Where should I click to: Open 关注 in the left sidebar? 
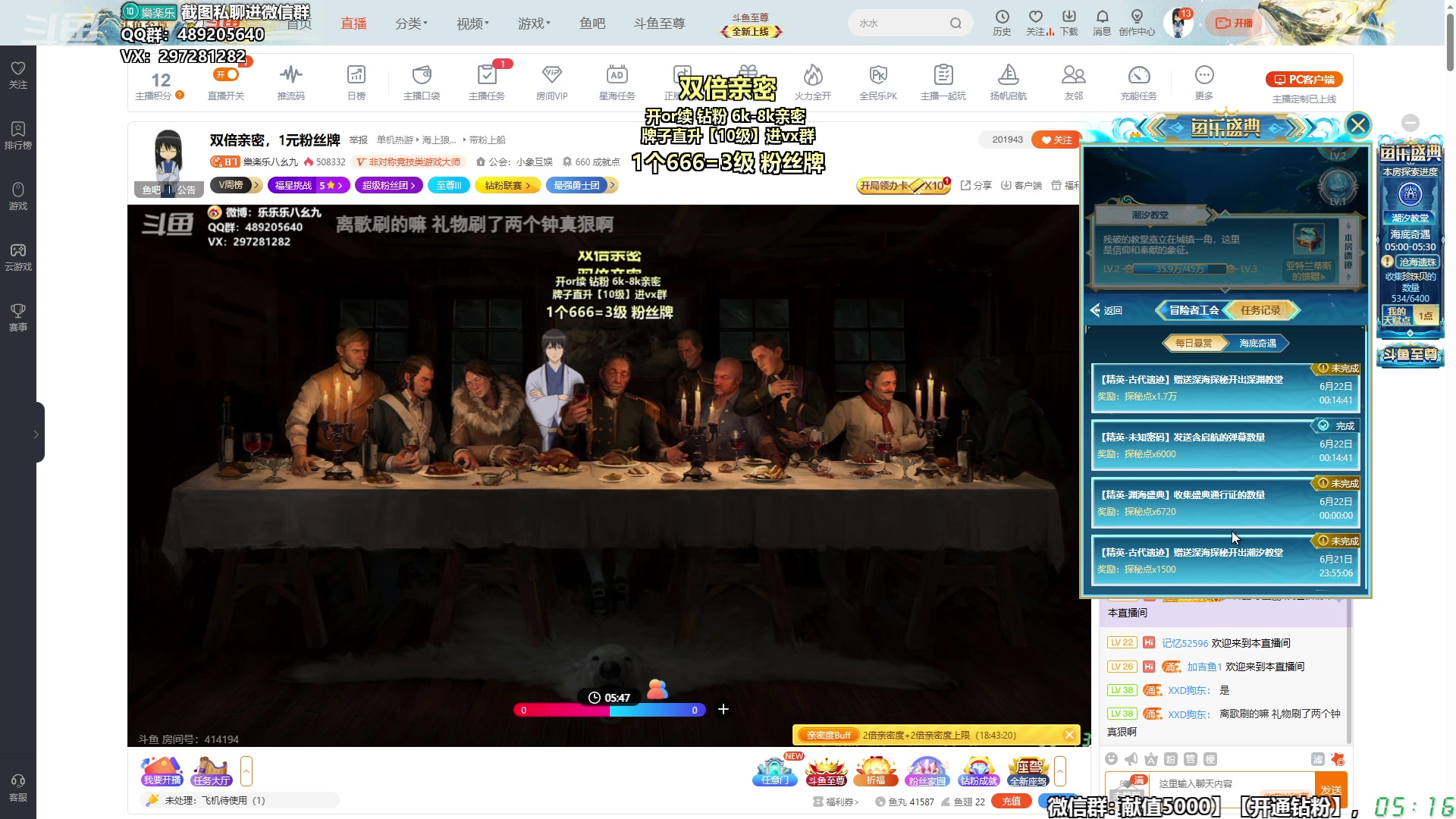(x=18, y=75)
